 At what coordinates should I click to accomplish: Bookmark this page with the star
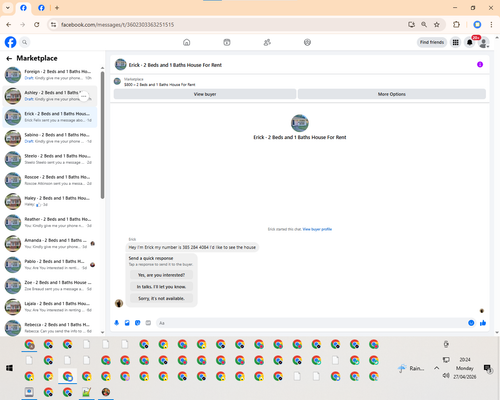[437, 25]
